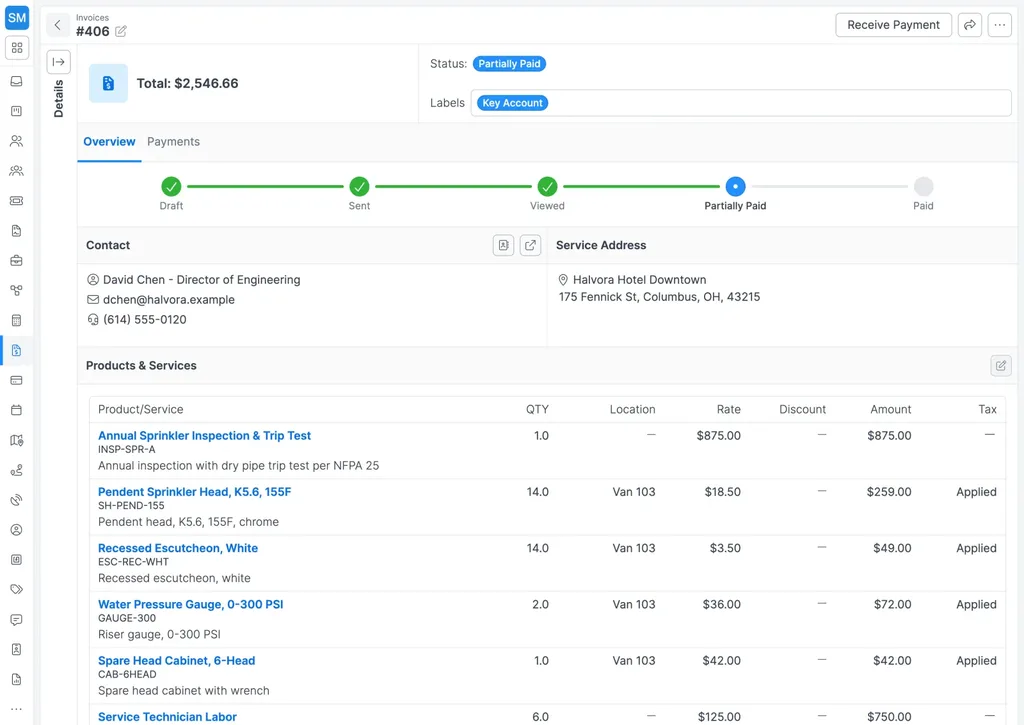Open the inbox tray sidebar icon
Image resolution: width=1024 pixels, height=725 pixels.
click(x=16, y=81)
